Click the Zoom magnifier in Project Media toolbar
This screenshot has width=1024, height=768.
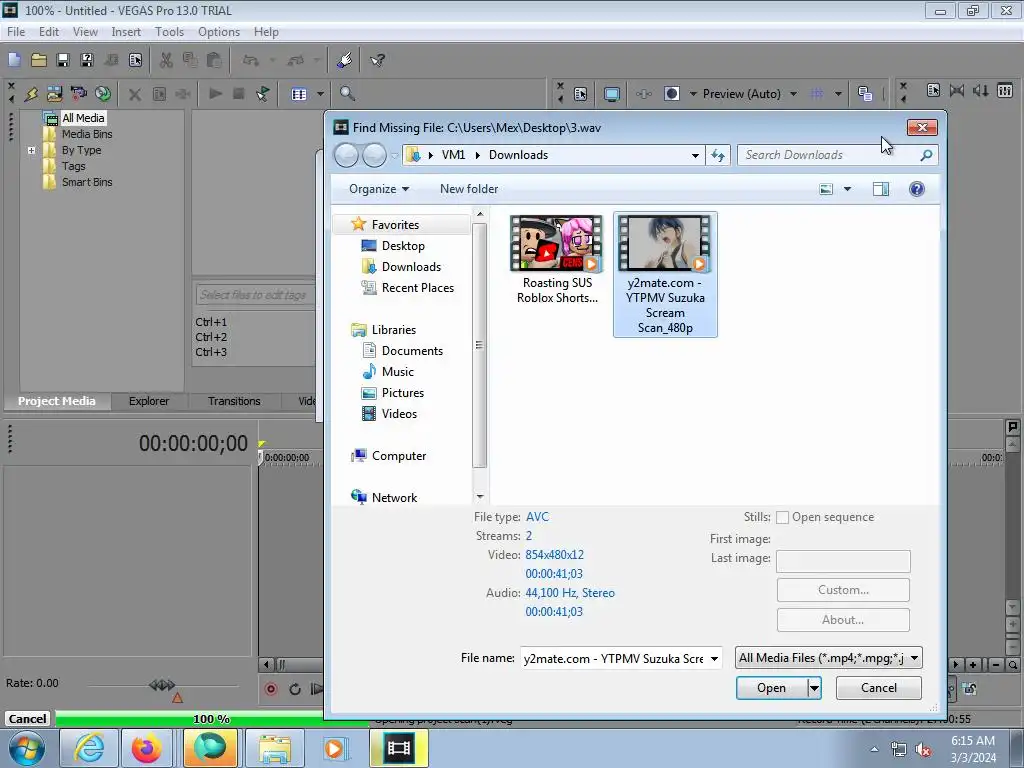347,94
